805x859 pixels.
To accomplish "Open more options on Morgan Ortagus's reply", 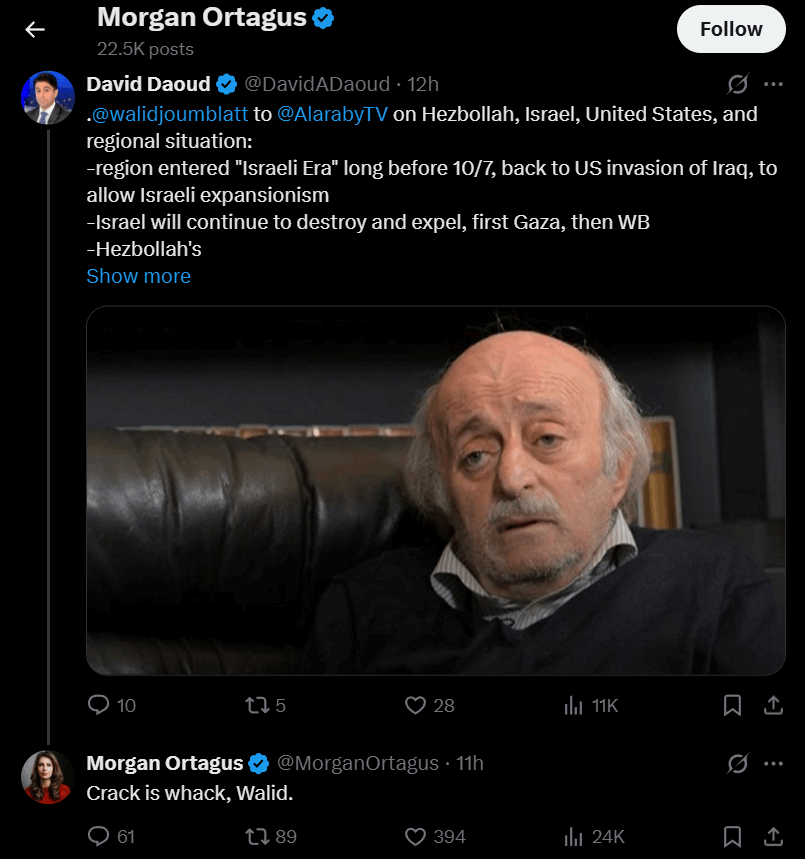I will click(x=773, y=763).
